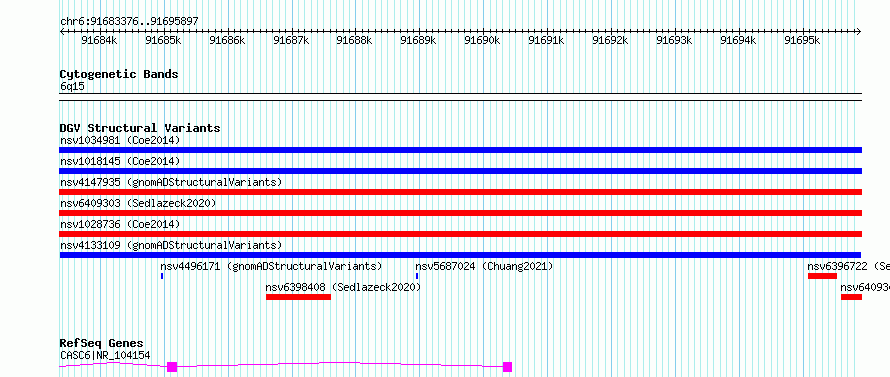Click the nsv6398408 (Sedlazeck2020) label
Image resolution: width=890 pixels, height=377 pixels.
[343, 287]
